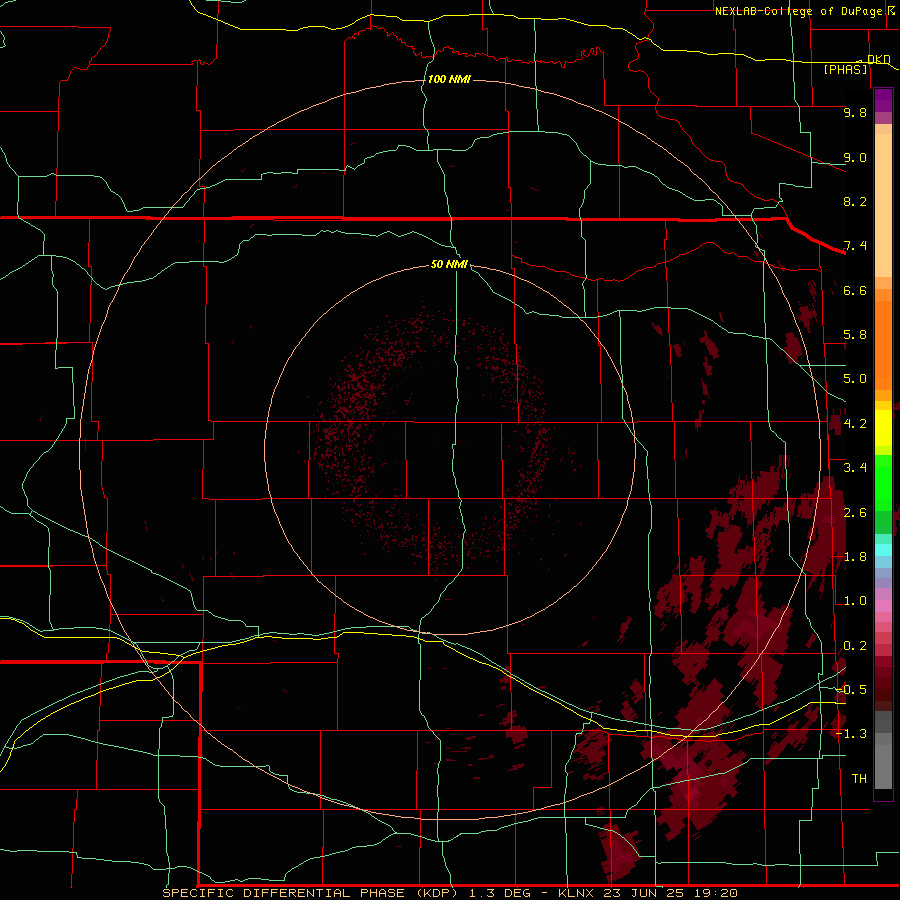Click the 1.0 value on the color scale
Image resolution: width=900 pixels, height=900 pixels.
(855, 601)
